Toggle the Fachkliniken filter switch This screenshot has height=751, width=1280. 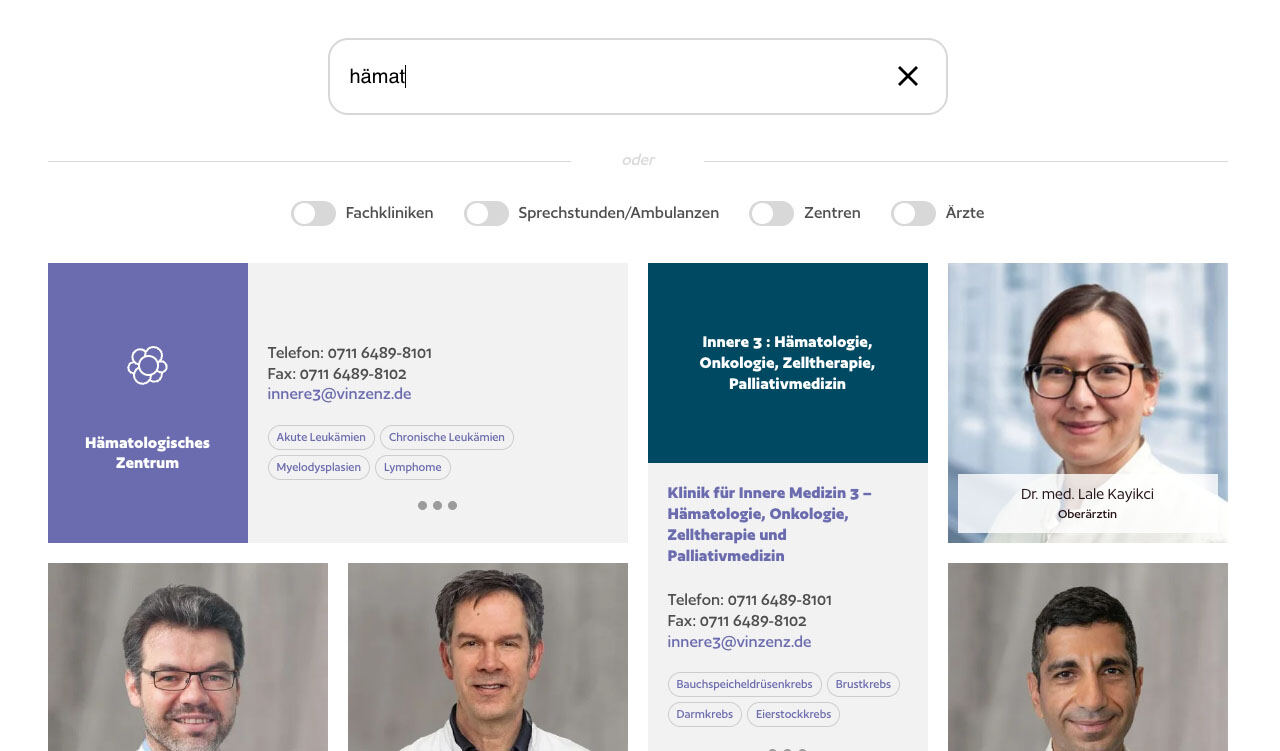(x=313, y=213)
